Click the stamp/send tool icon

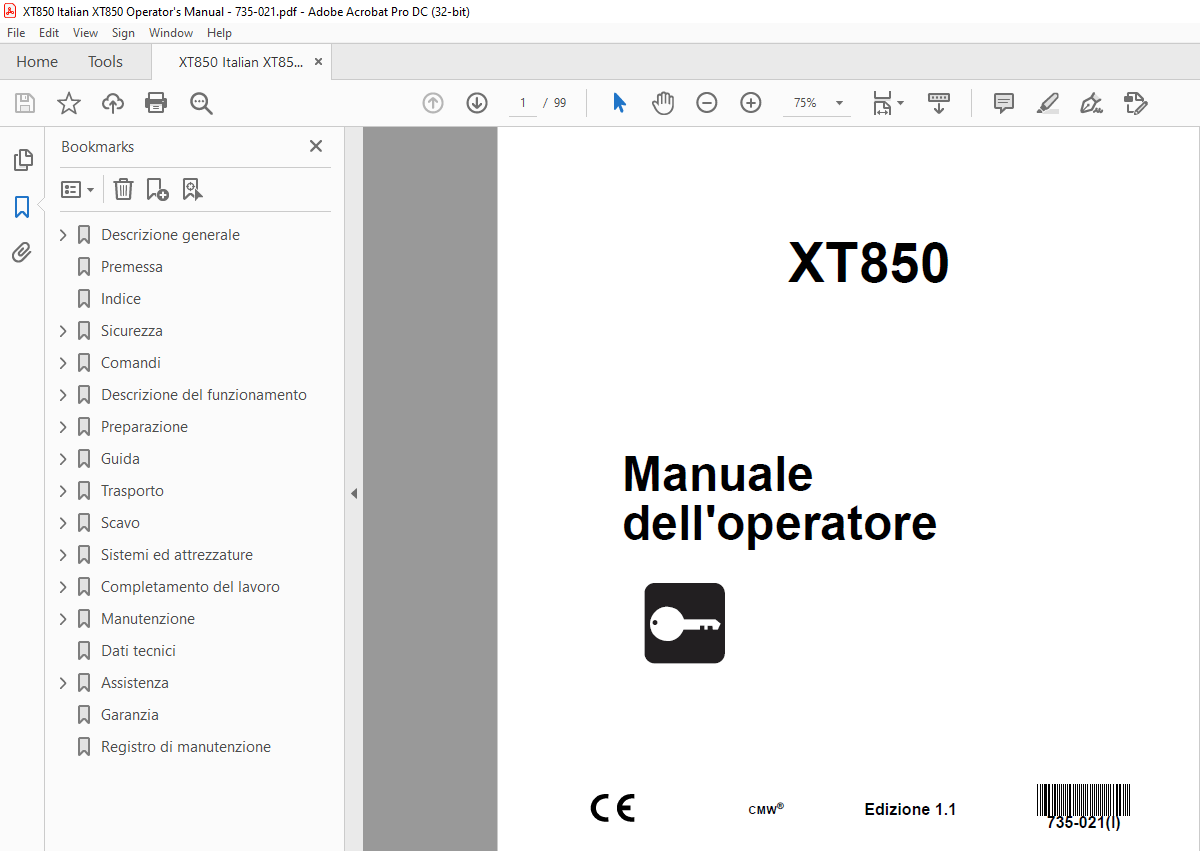click(x=1135, y=103)
